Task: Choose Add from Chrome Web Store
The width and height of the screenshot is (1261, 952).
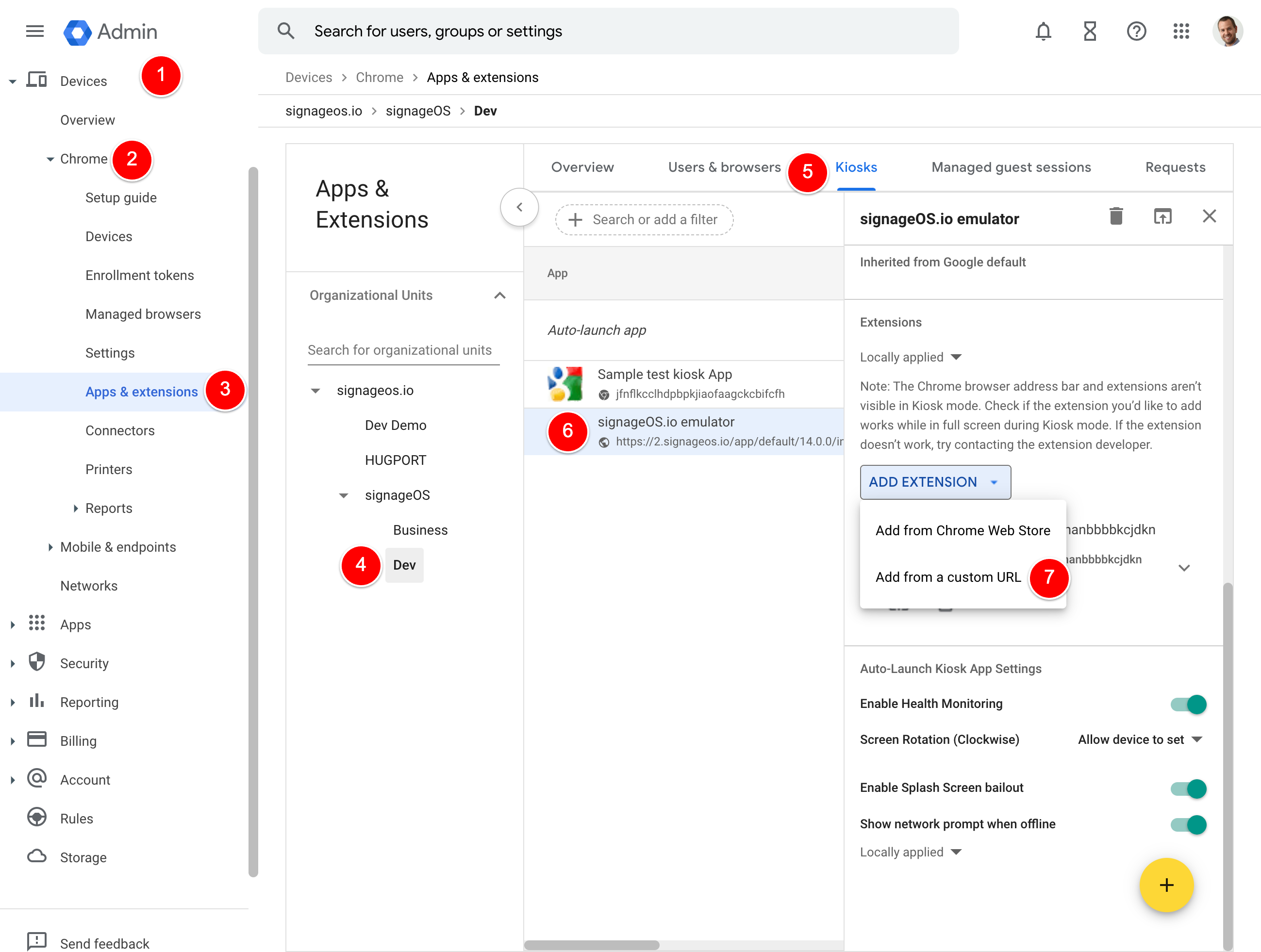Action: coord(962,530)
